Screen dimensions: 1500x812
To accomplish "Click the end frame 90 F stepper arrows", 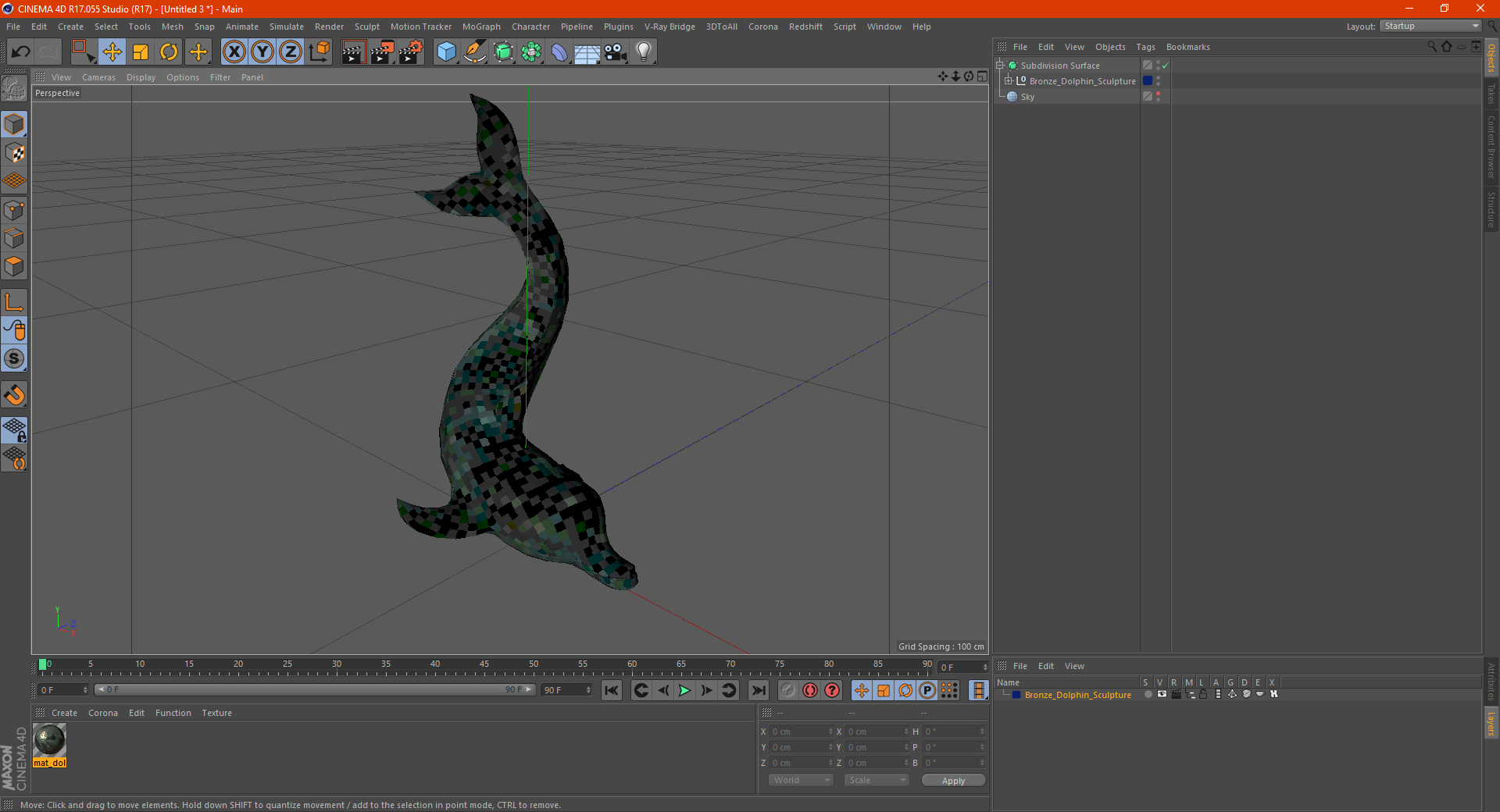I will (x=588, y=690).
